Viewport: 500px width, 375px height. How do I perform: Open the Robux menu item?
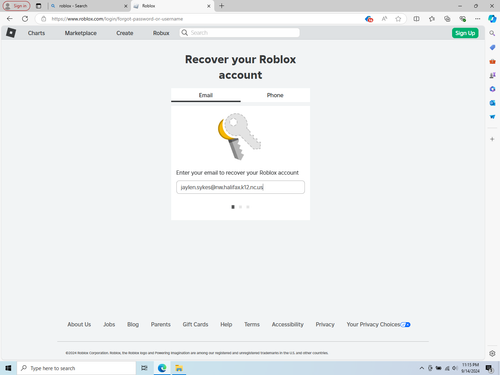coord(161,33)
